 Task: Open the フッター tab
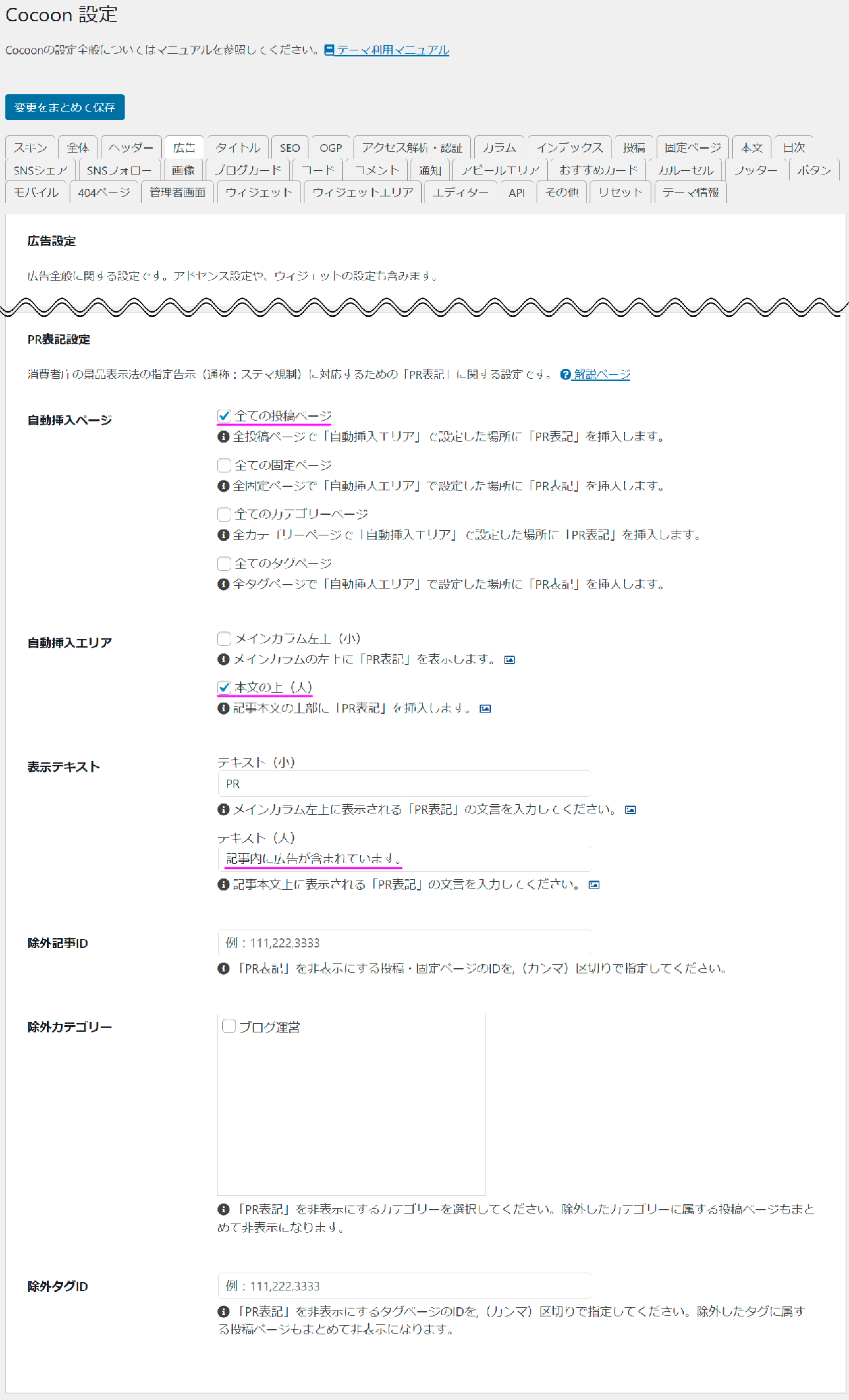(756, 170)
